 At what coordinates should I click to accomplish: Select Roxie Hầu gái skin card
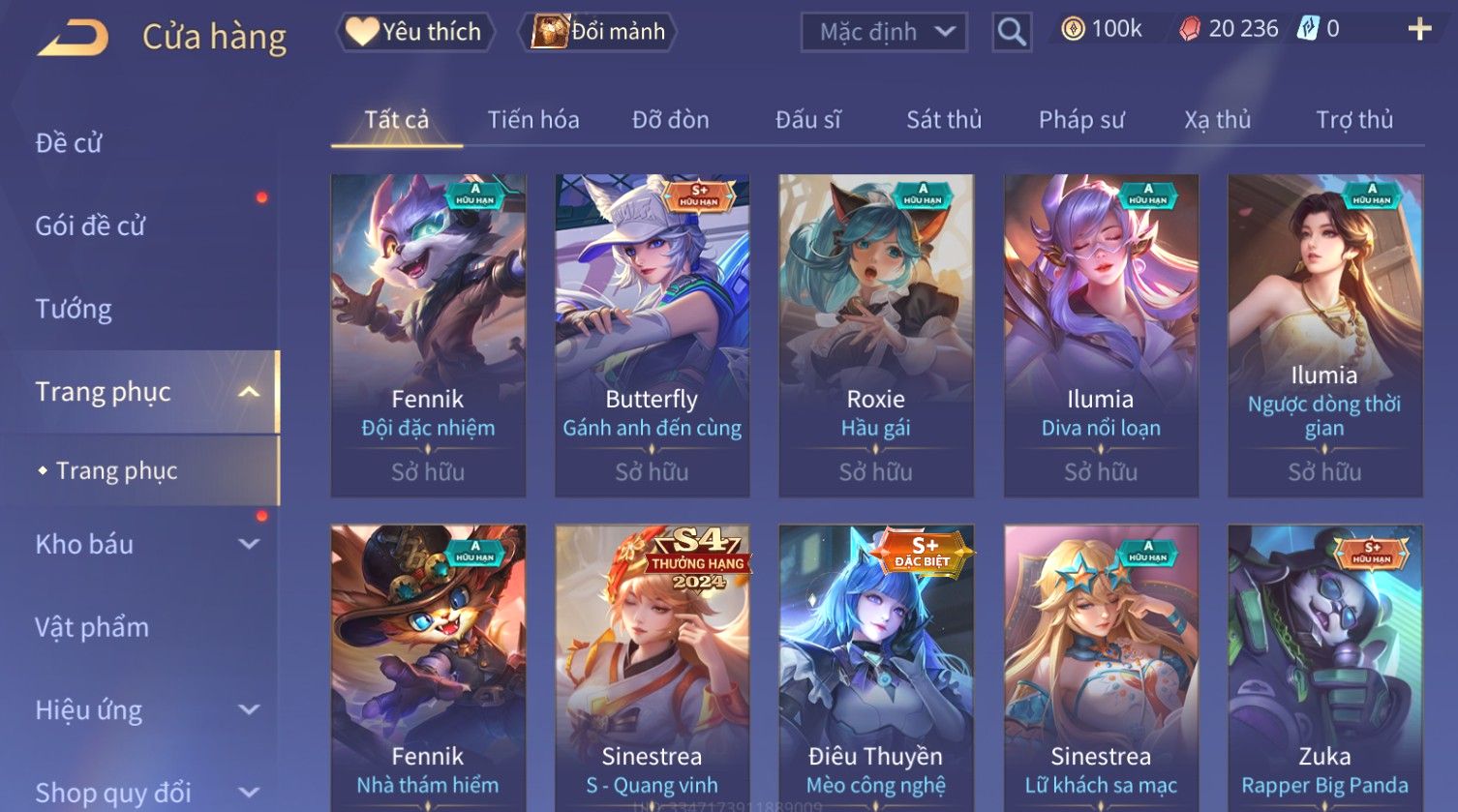876,336
